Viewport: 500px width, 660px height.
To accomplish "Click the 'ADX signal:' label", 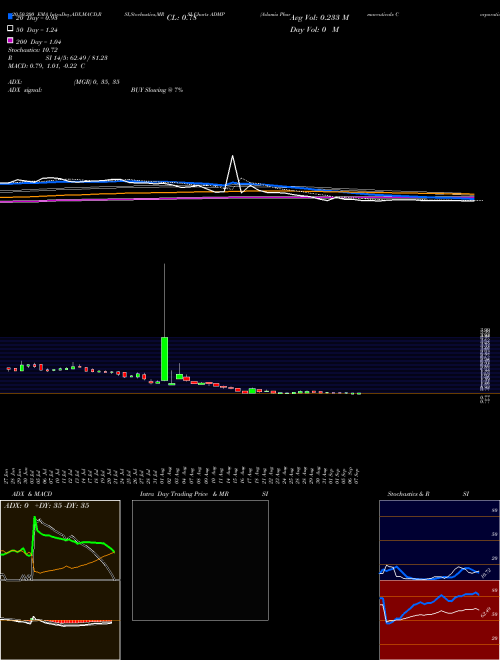I will (25, 90).
